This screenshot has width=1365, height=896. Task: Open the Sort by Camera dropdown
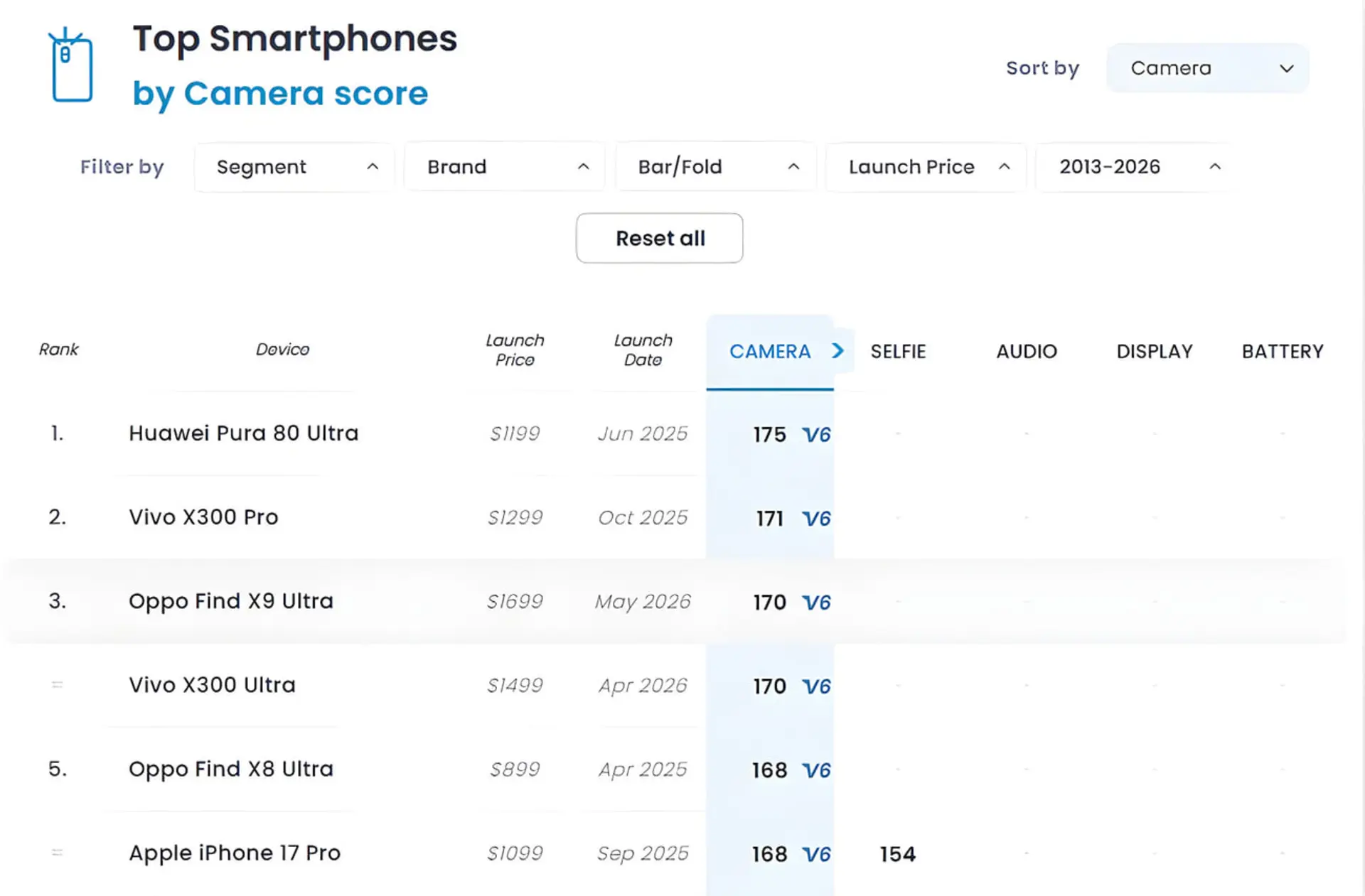tap(1207, 68)
